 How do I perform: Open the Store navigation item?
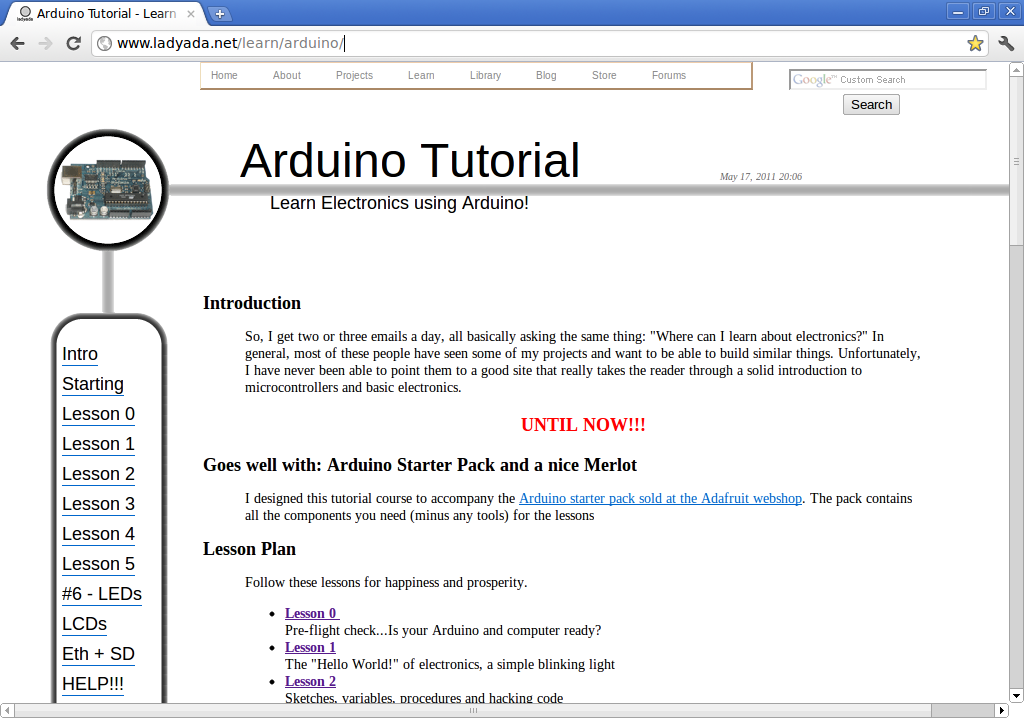click(x=604, y=75)
